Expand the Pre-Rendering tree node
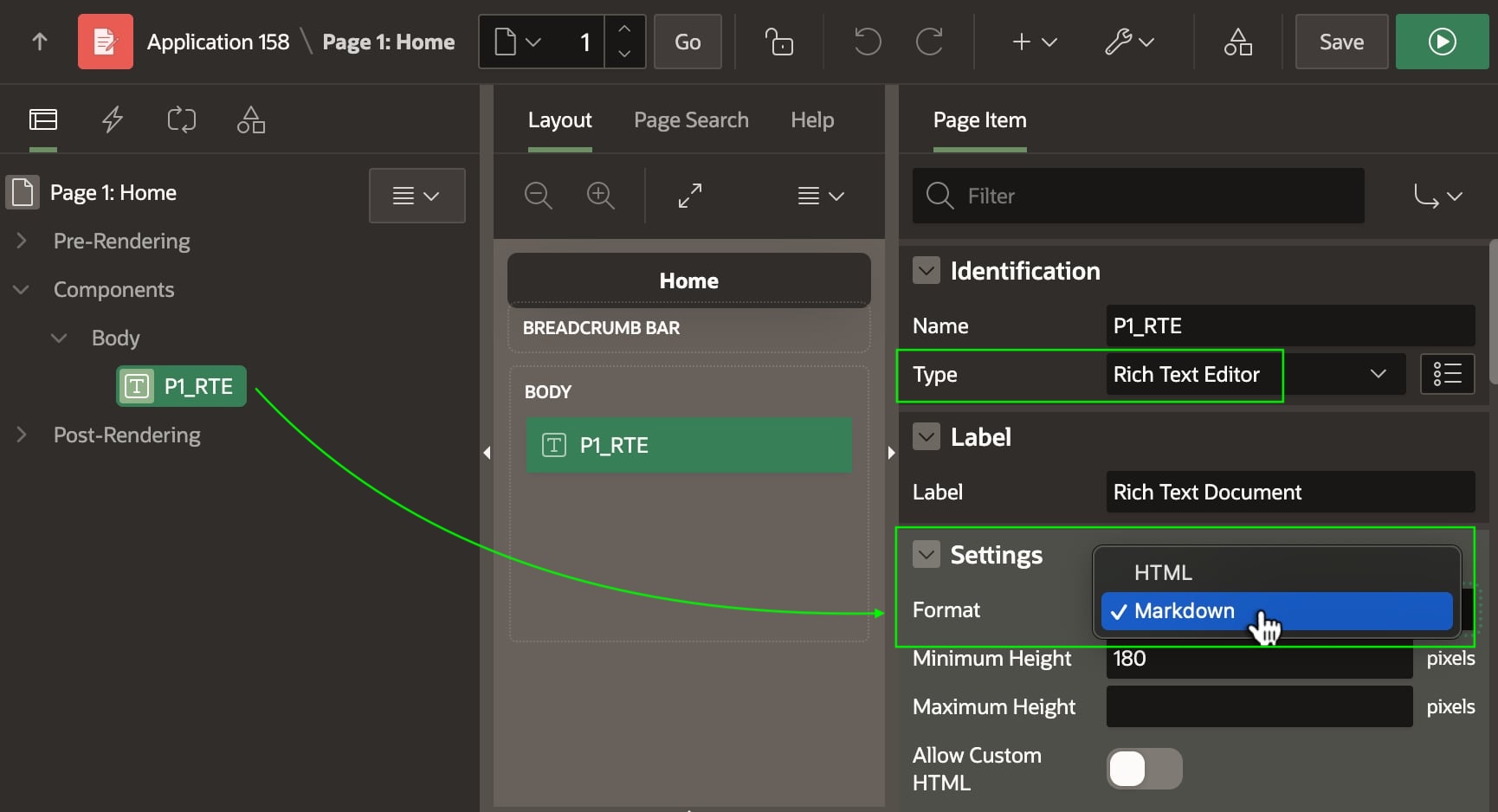 (x=22, y=241)
